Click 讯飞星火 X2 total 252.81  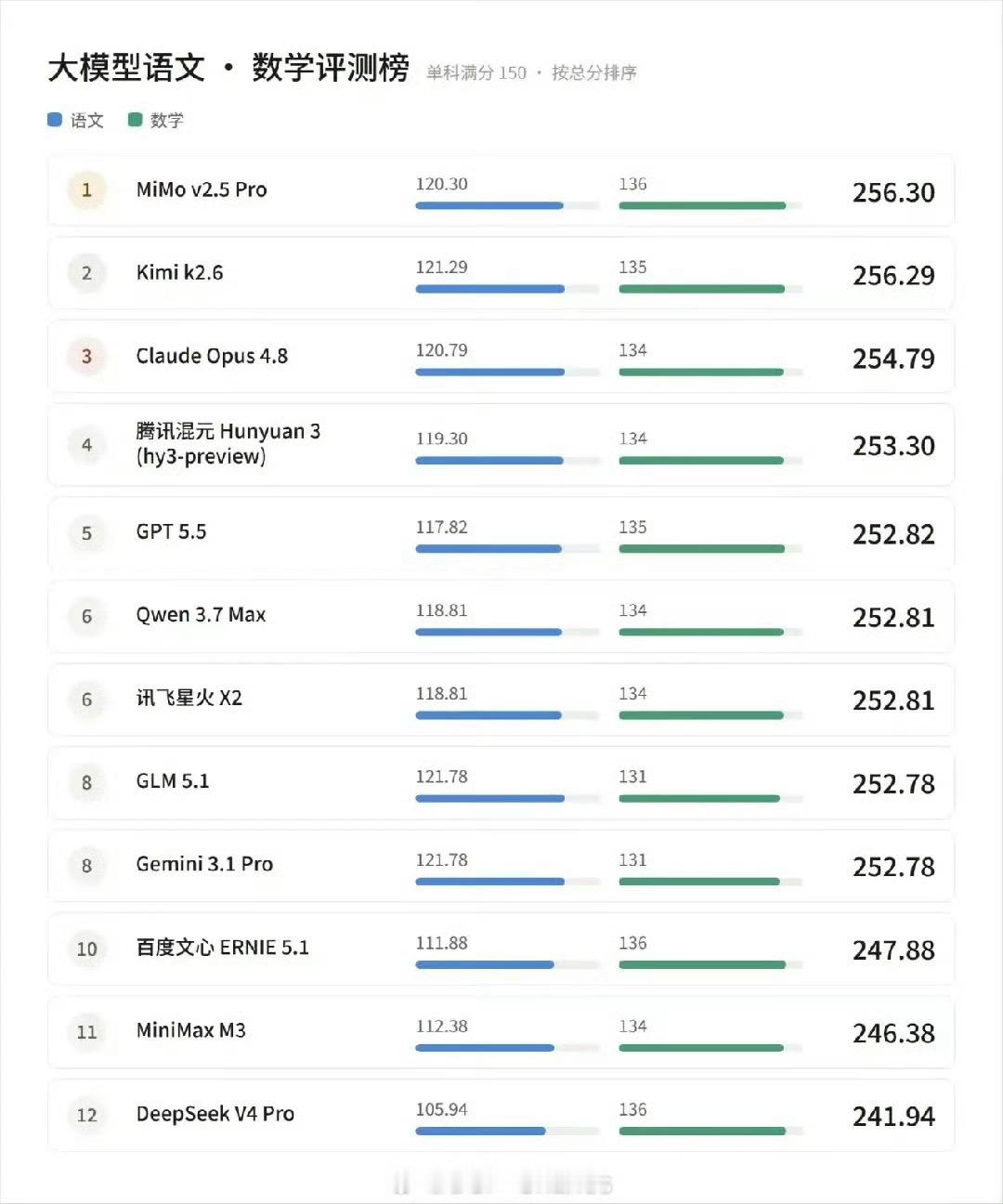click(x=893, y=700)
